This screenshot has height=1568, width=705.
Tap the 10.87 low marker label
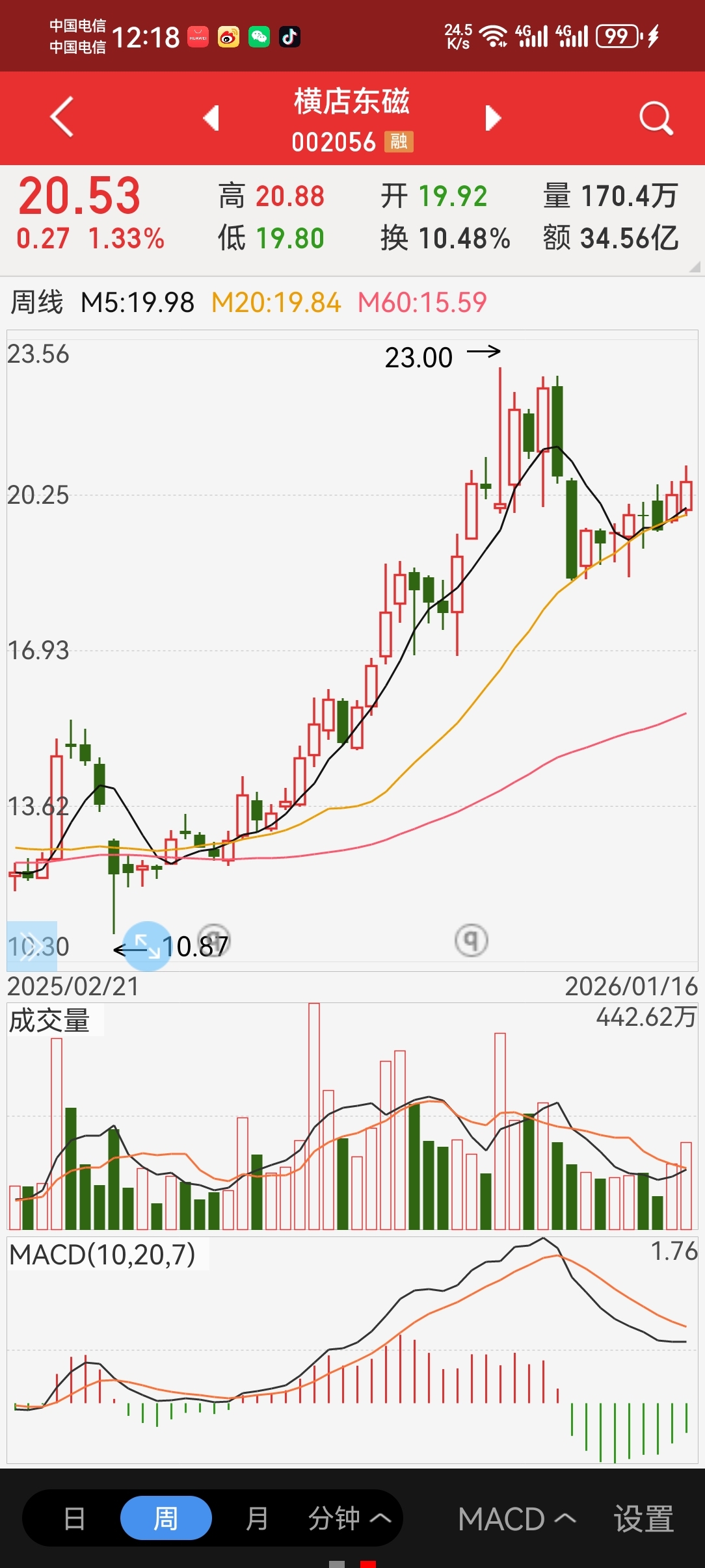pyautogui.click(x=195, y=947)
